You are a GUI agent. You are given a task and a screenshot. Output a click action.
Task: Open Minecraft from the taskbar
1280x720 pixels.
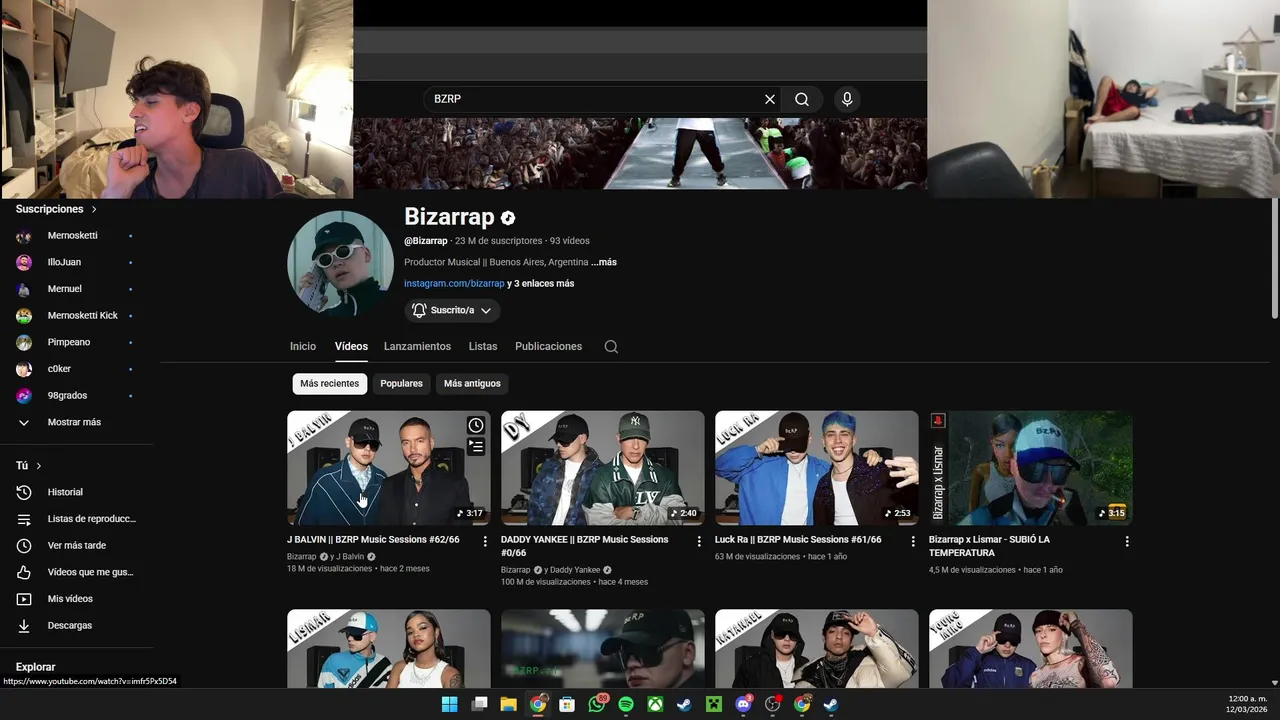click(x=714, y=704)
